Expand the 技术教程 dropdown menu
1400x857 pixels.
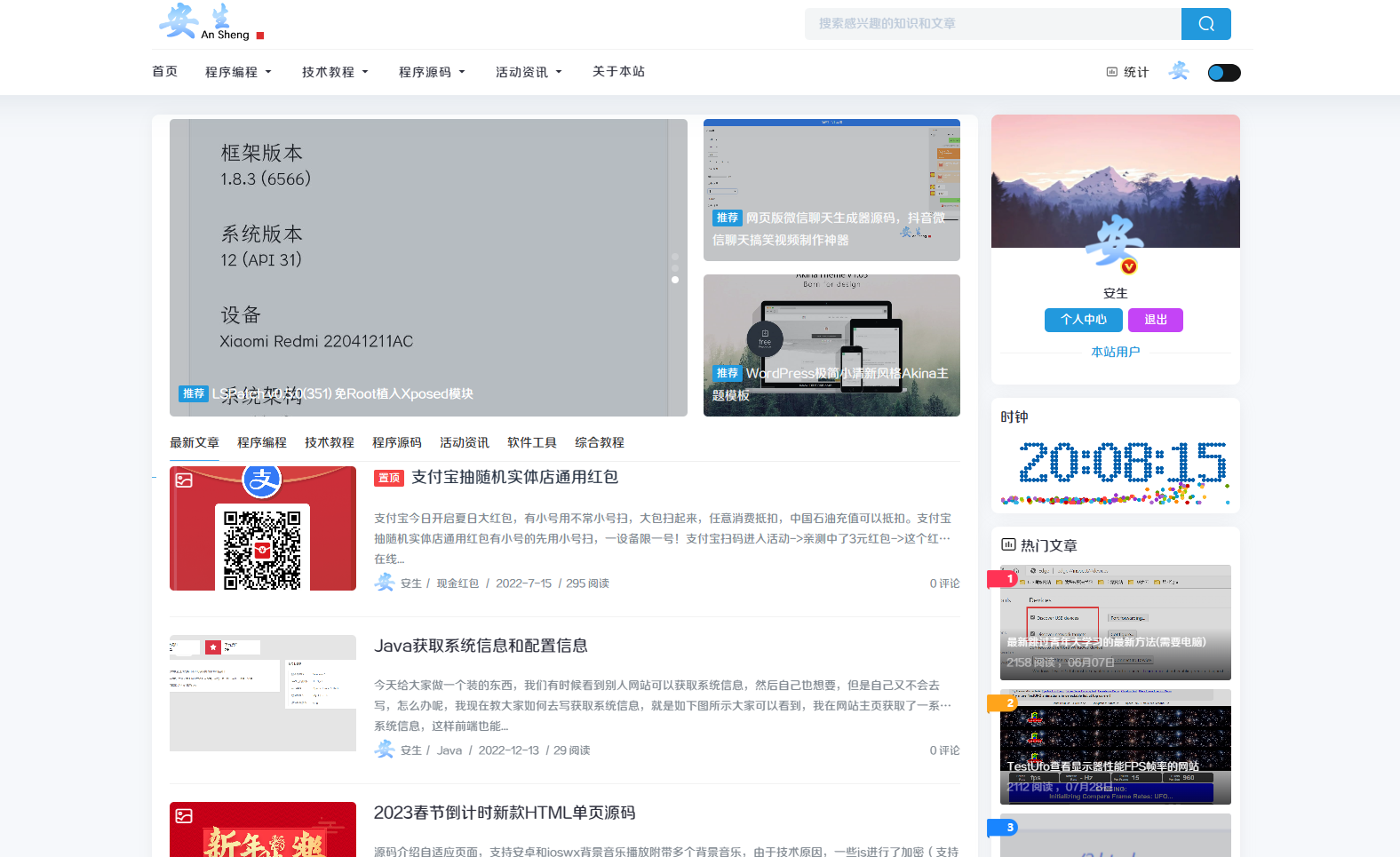click(x=335, y=72)
